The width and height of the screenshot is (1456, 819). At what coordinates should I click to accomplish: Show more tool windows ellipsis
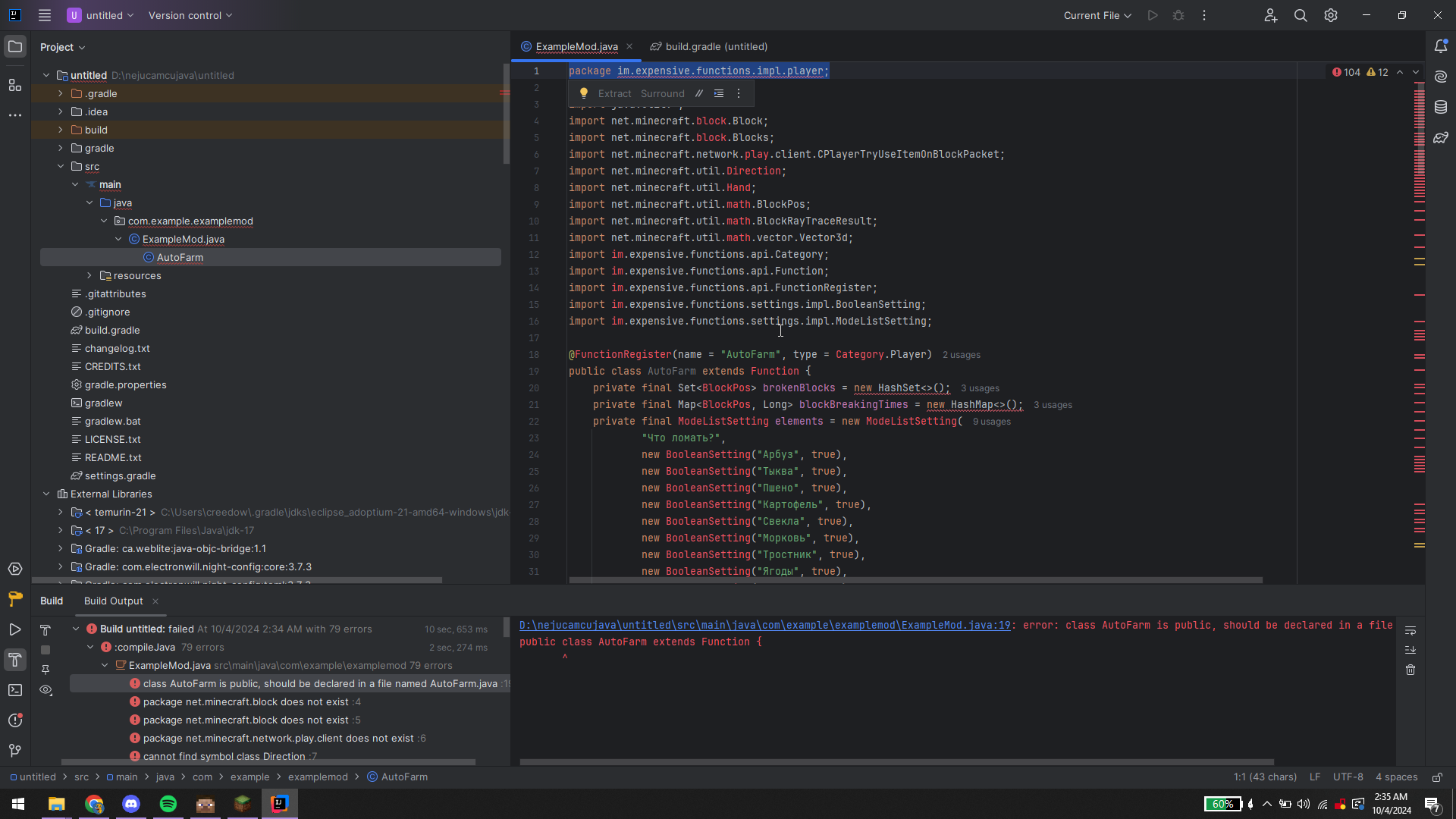15,115
